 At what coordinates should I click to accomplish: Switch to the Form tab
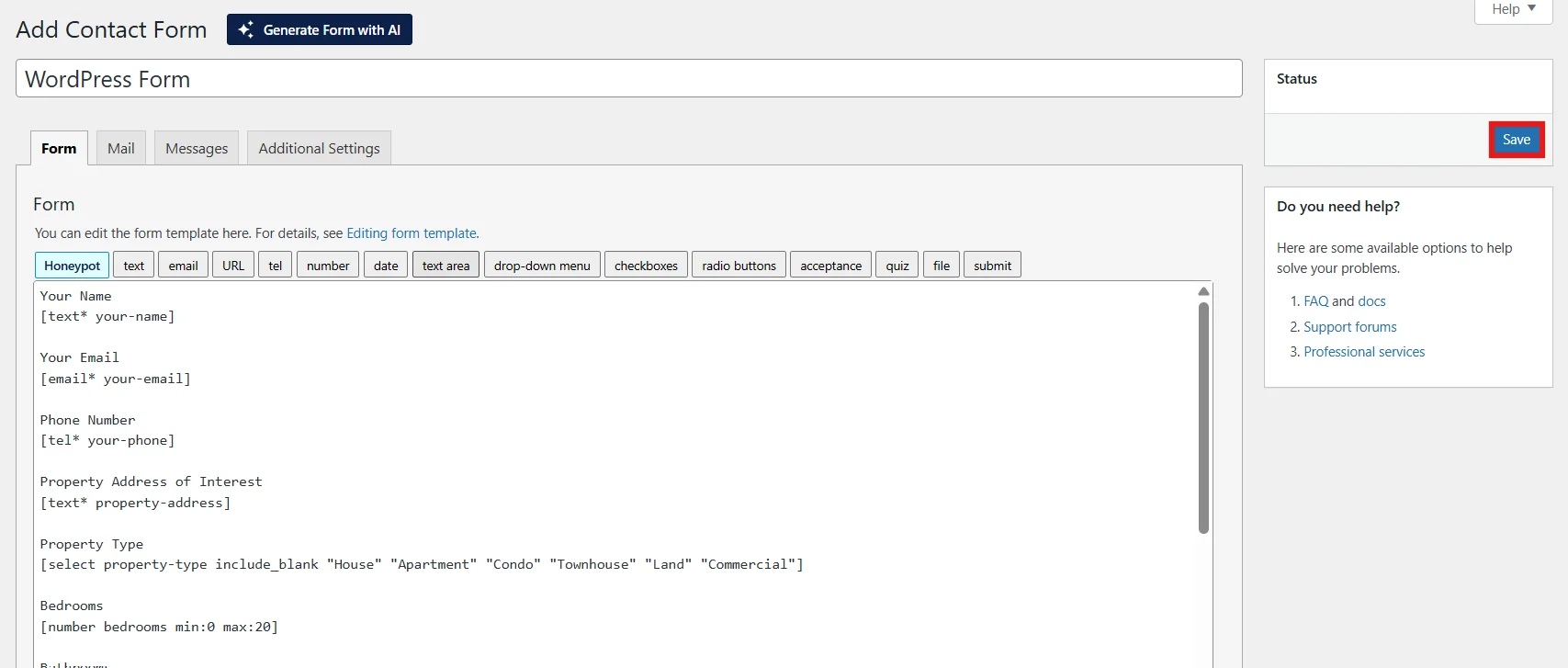tap(59, 148)
